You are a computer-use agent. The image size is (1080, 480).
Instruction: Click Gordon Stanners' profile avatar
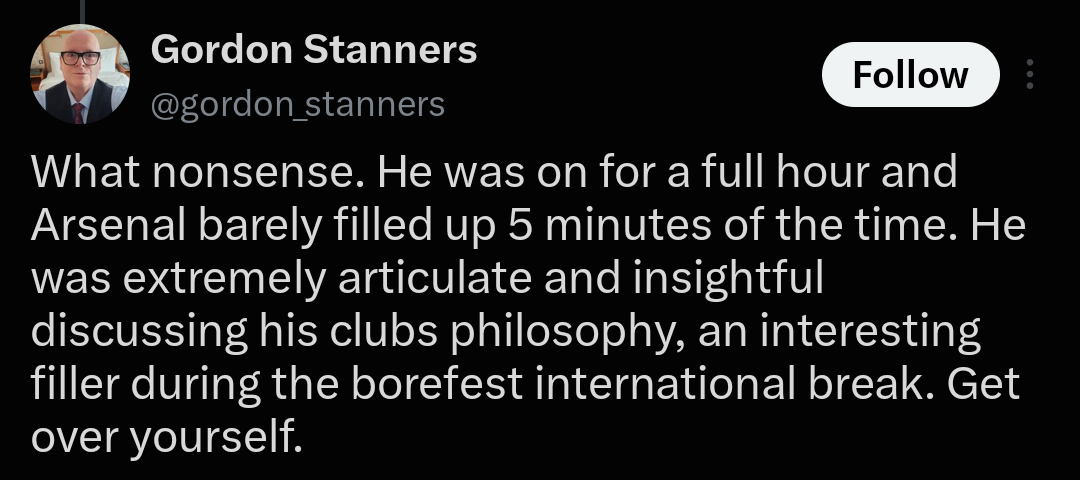tap(79, 74)
